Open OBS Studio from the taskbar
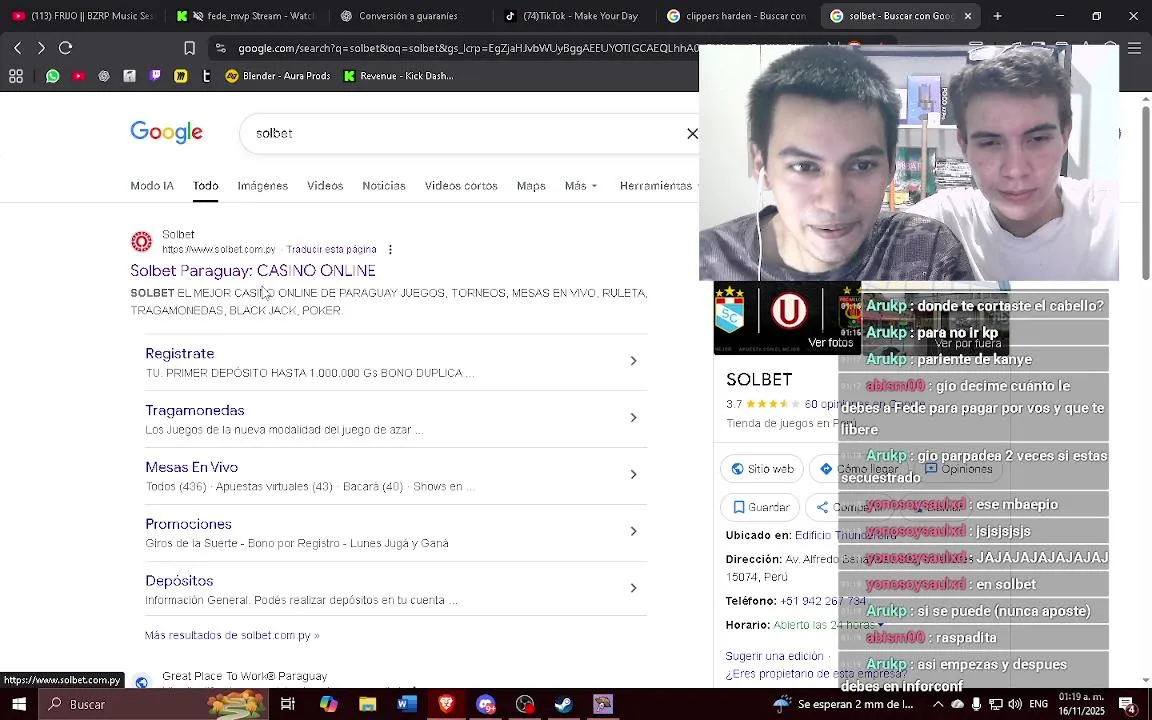 pos(525,704)
